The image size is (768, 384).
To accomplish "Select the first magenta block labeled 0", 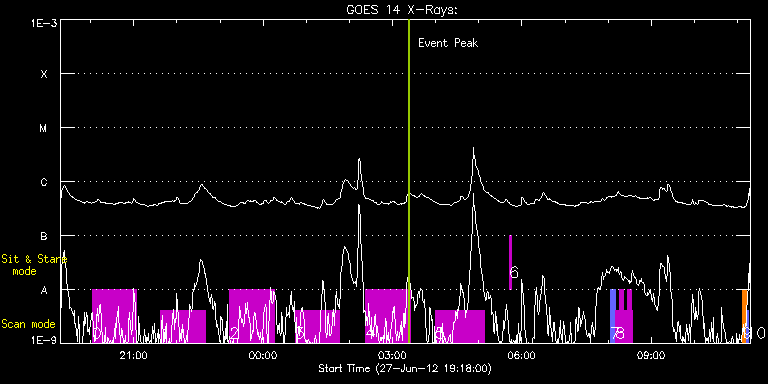I will tap(114, 316).
